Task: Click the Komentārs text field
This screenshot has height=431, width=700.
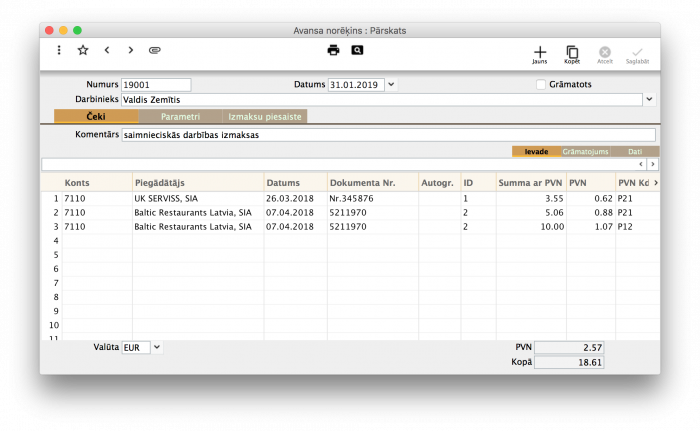Action: pos(388,135)
